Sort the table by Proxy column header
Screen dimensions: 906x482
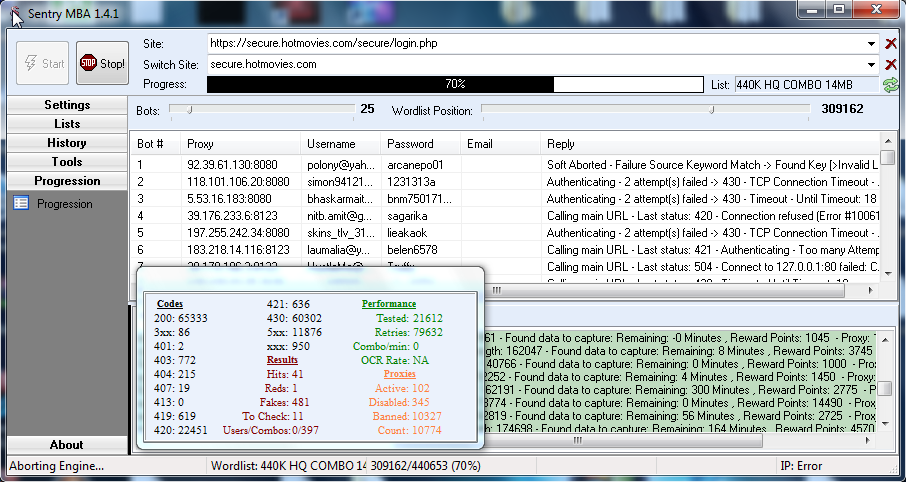pos(240,144)
